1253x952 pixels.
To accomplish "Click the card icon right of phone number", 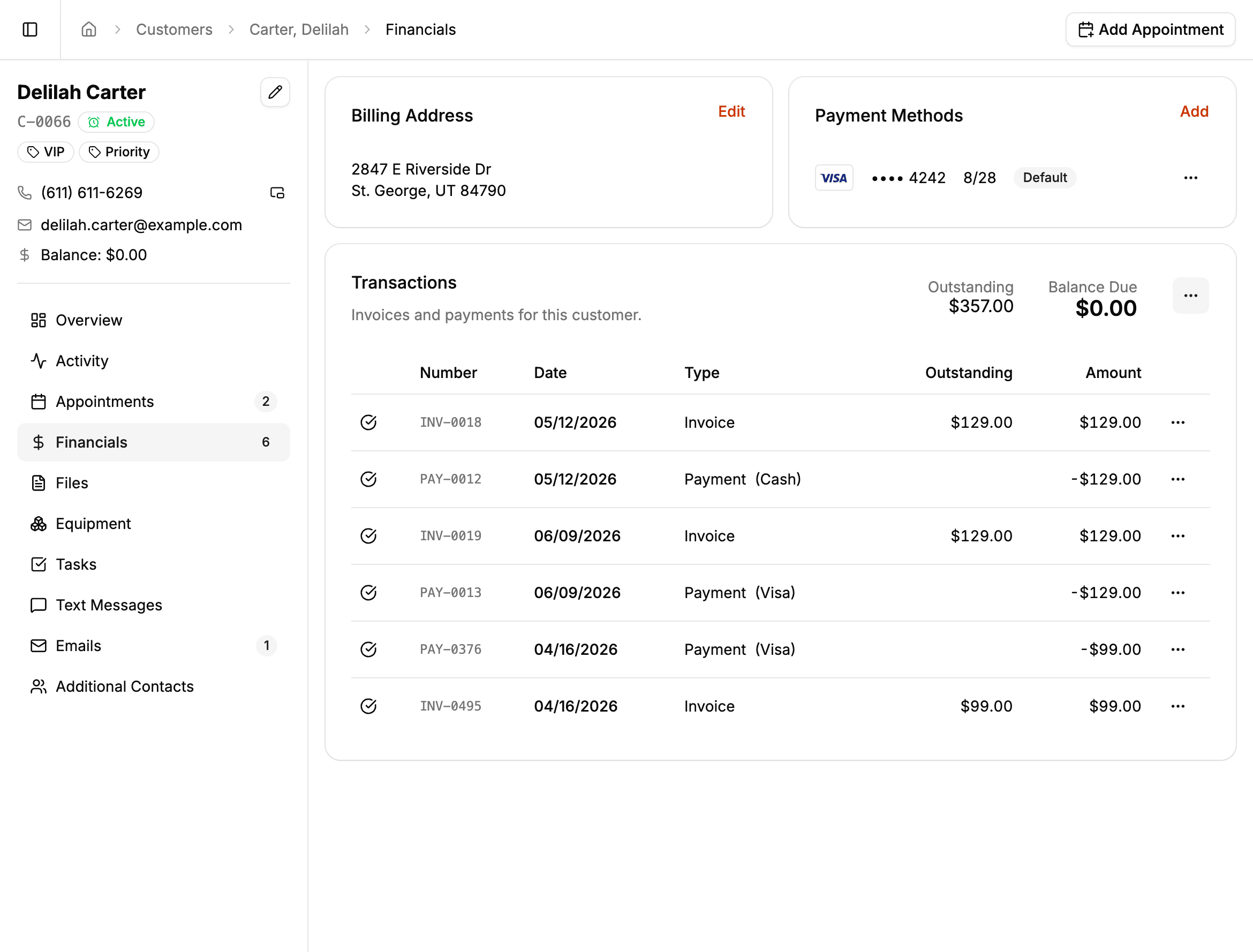I will (277, 193).
